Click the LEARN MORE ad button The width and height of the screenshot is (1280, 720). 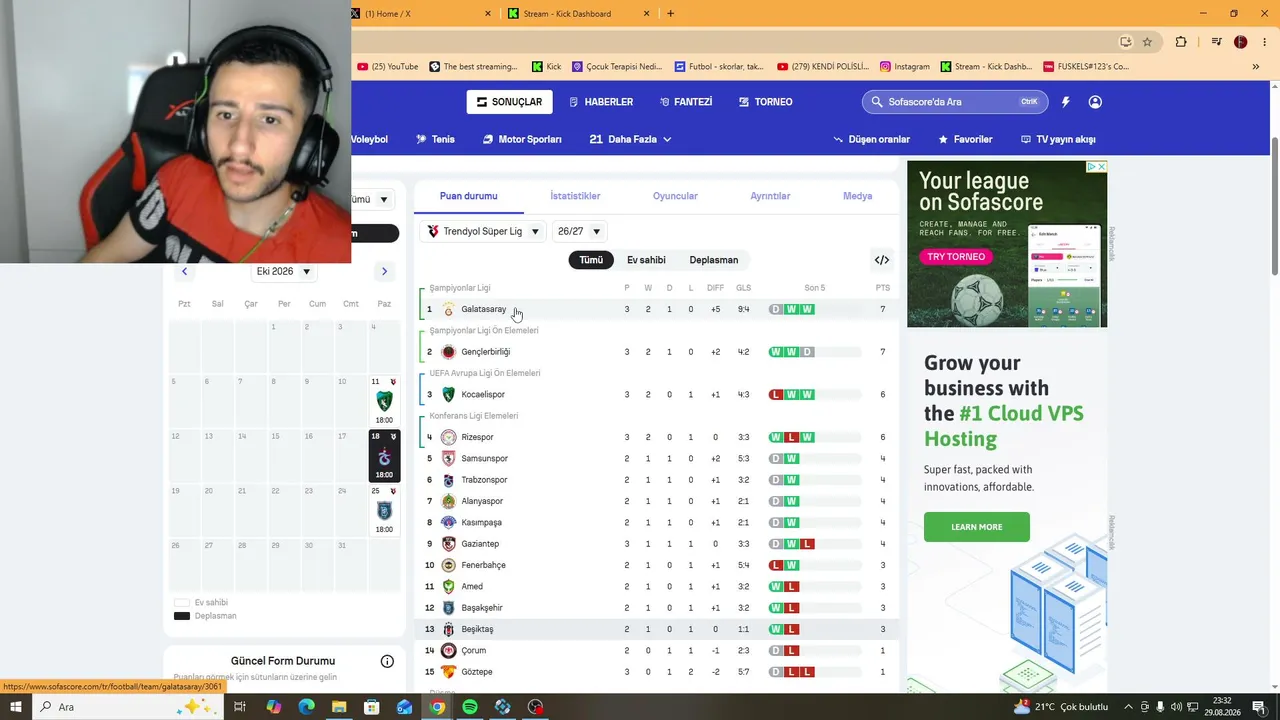pyautogui.click(x=977, y=527)
